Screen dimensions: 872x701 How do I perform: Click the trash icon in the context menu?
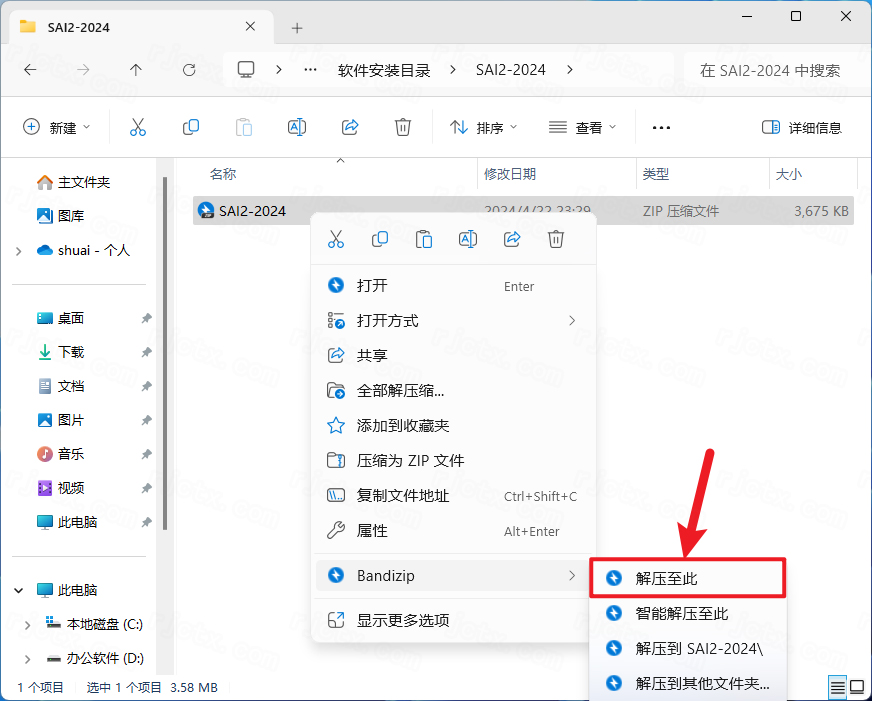tap(556, 240)
